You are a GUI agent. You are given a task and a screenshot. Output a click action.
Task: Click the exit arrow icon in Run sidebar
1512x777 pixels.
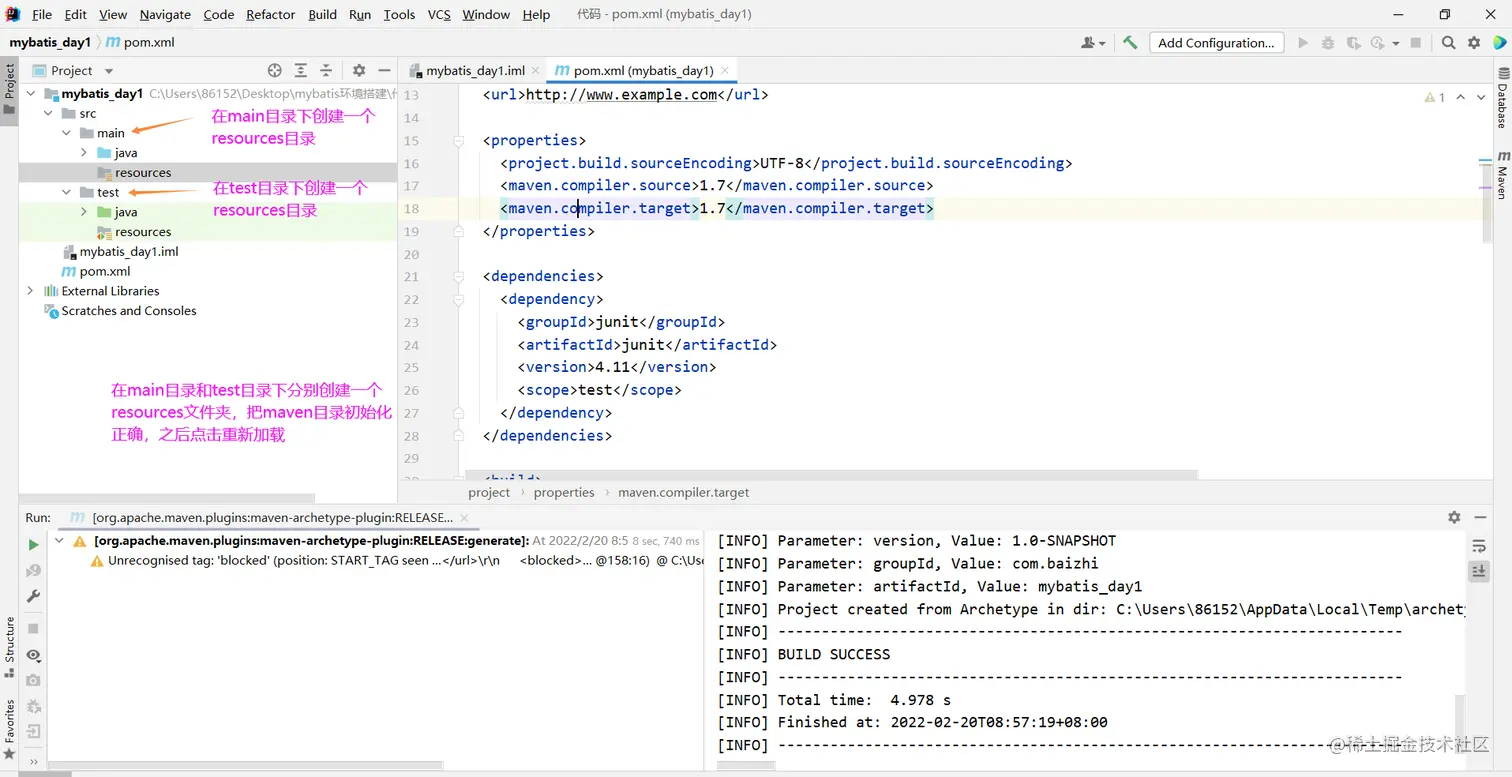[33, 731]
